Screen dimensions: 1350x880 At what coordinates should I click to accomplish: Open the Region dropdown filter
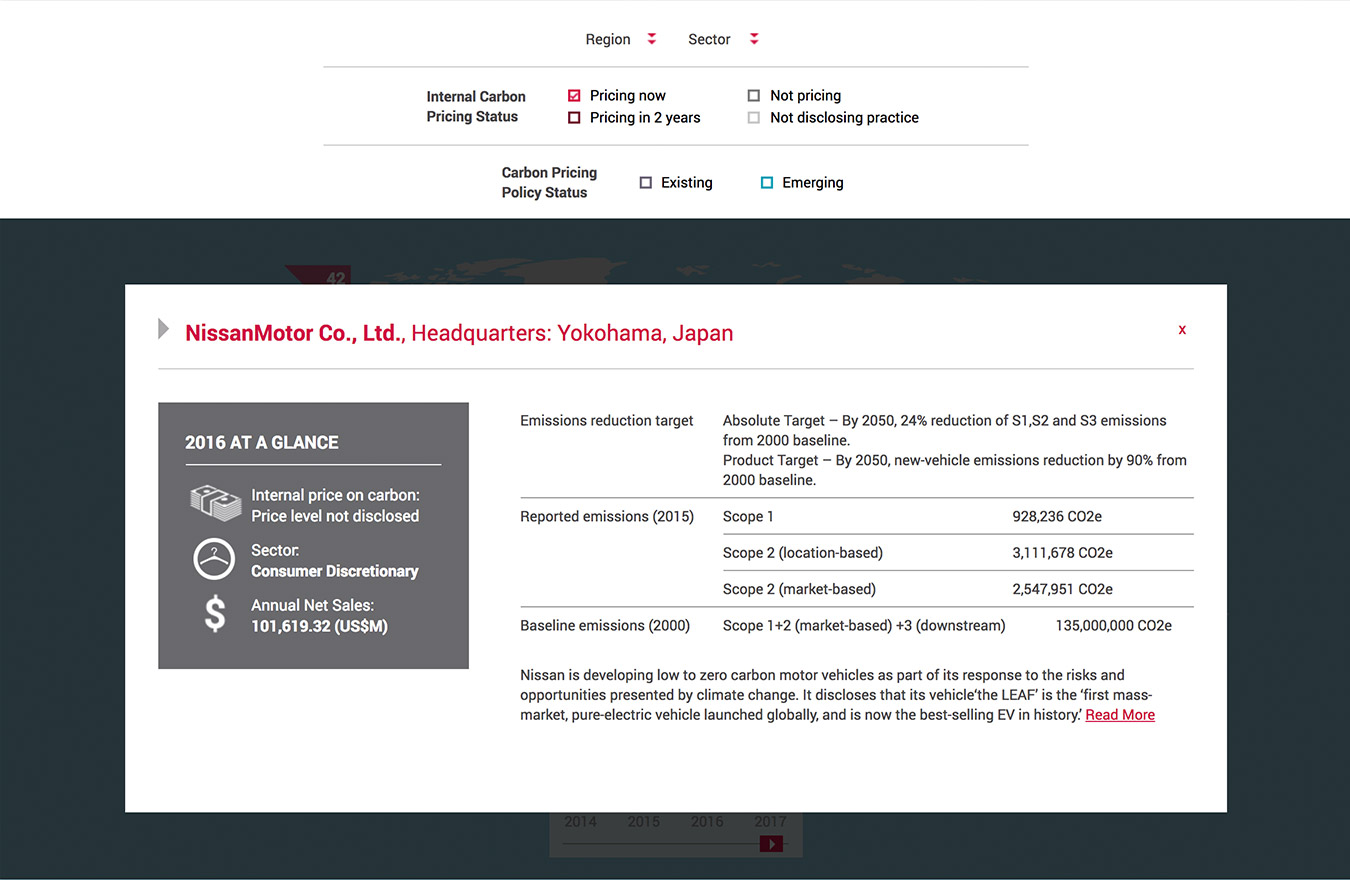621,39
